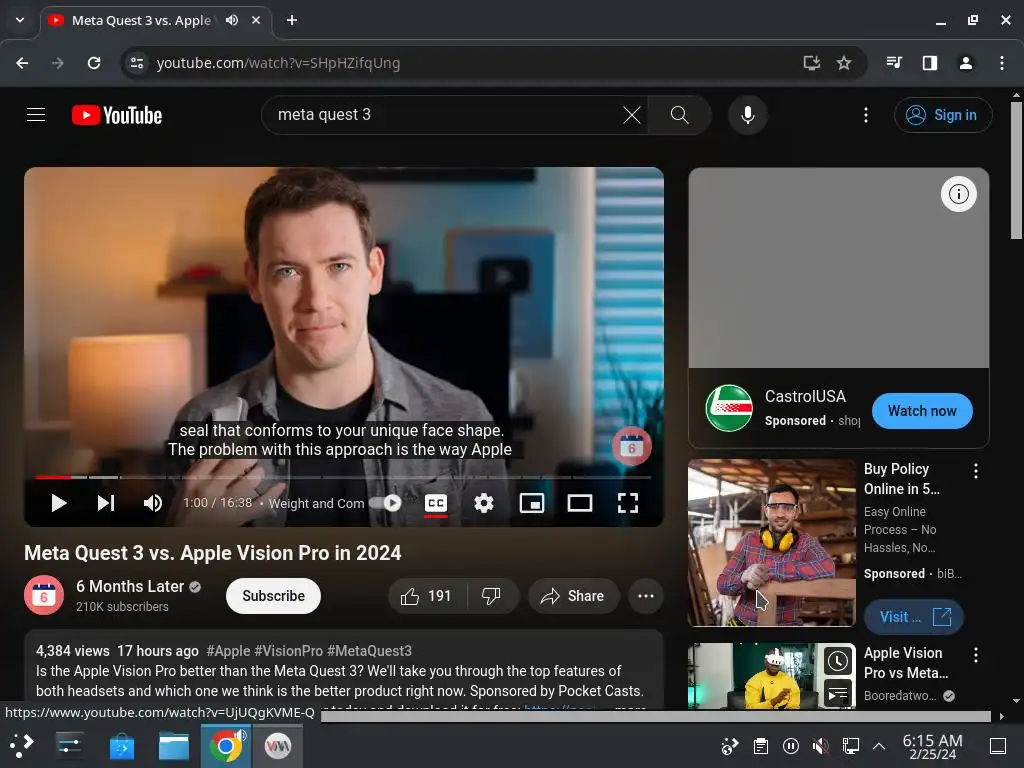
Task: Open media controls in Chrome toolbar
Action: click(x=894, y=63)
